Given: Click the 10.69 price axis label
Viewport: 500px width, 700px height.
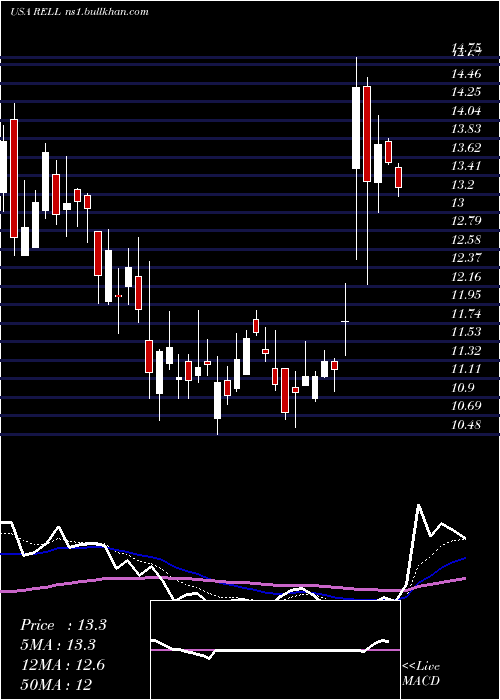Looking at the screenshot, I should click(x=467, y=406).
